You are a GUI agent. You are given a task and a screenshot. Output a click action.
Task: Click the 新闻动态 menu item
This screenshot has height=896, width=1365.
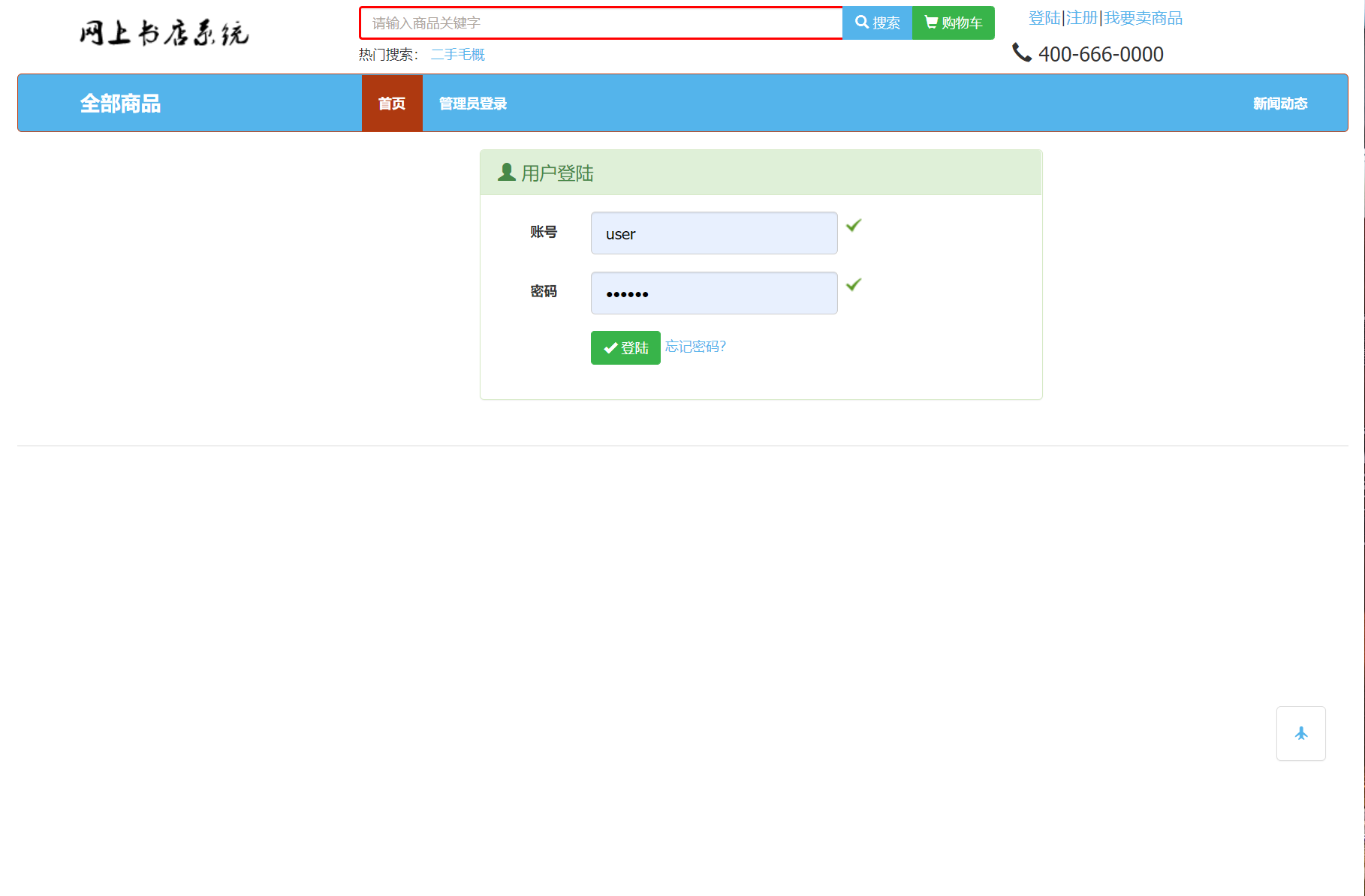pos(1279,103)
